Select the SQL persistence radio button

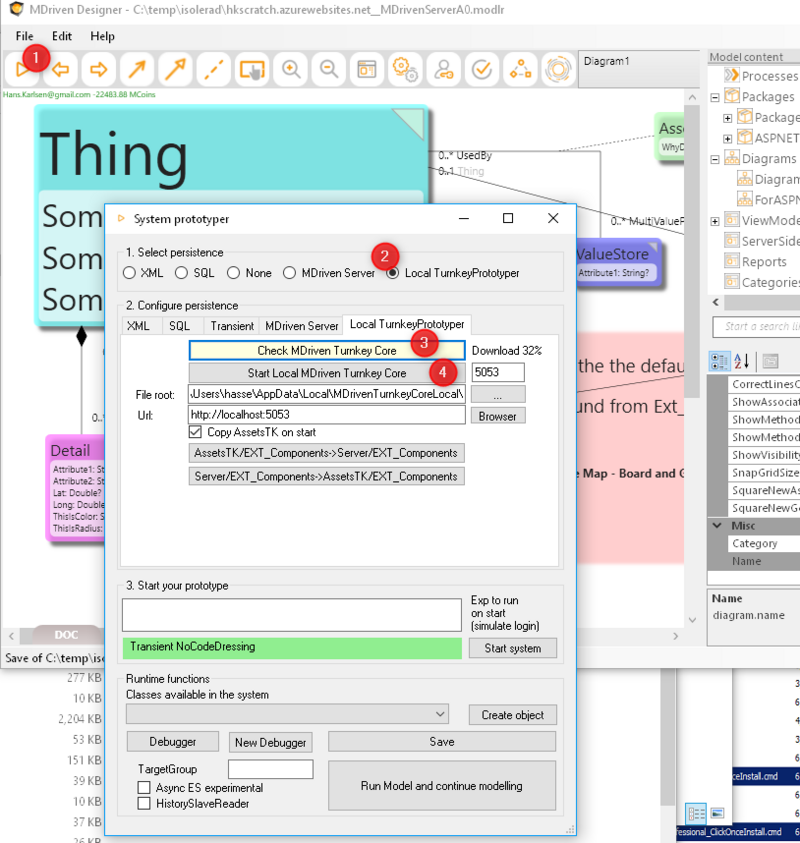coord(181,273)
